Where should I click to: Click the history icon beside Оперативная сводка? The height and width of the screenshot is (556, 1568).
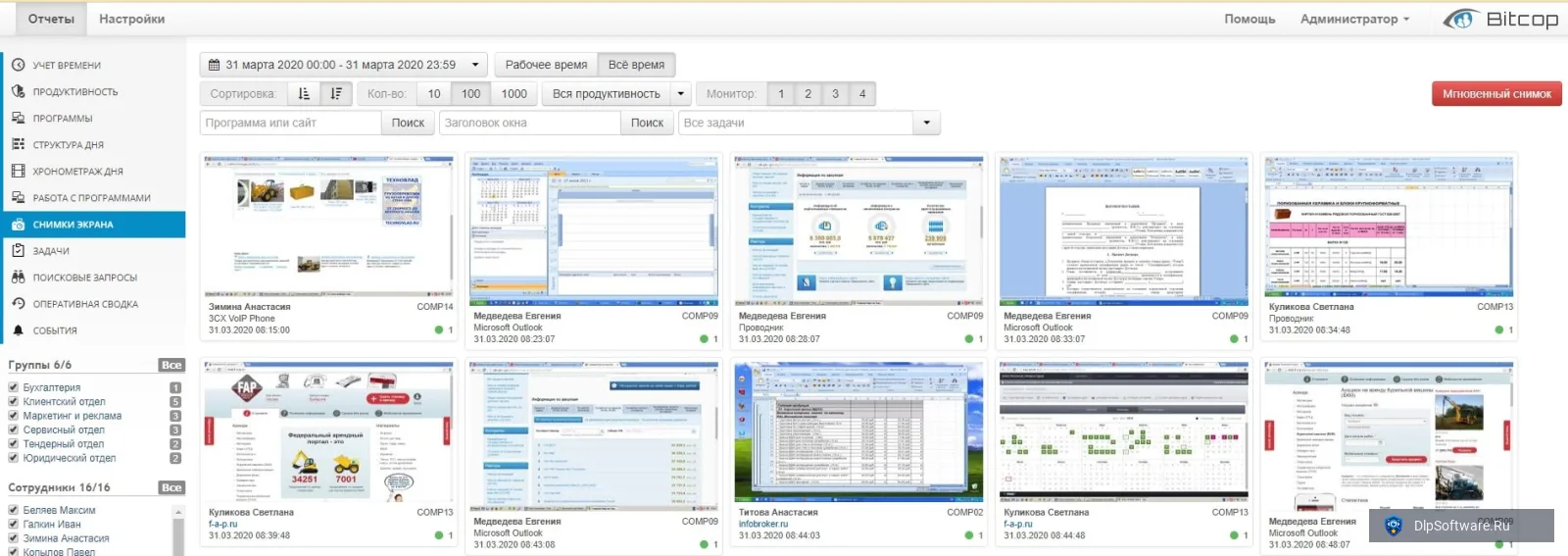[18, 304]
